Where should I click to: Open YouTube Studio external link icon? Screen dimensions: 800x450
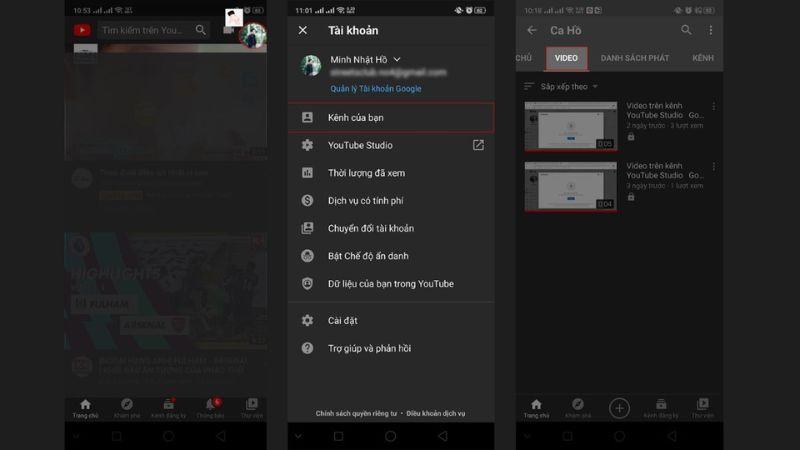click(478, 145)
